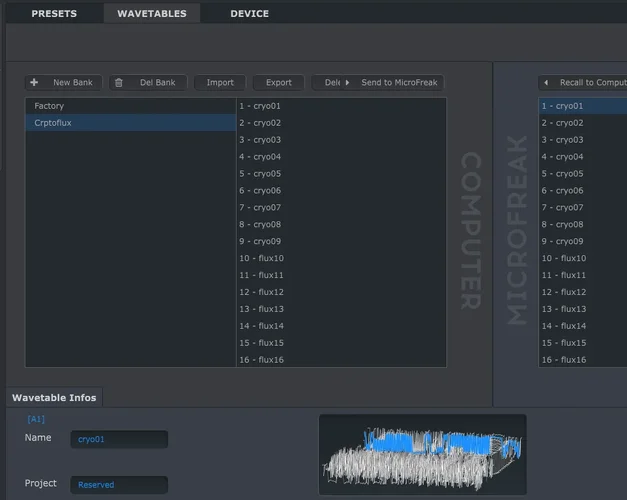
Task: Select '10 - flux10' in Computer list
Action: coord(341,258)
